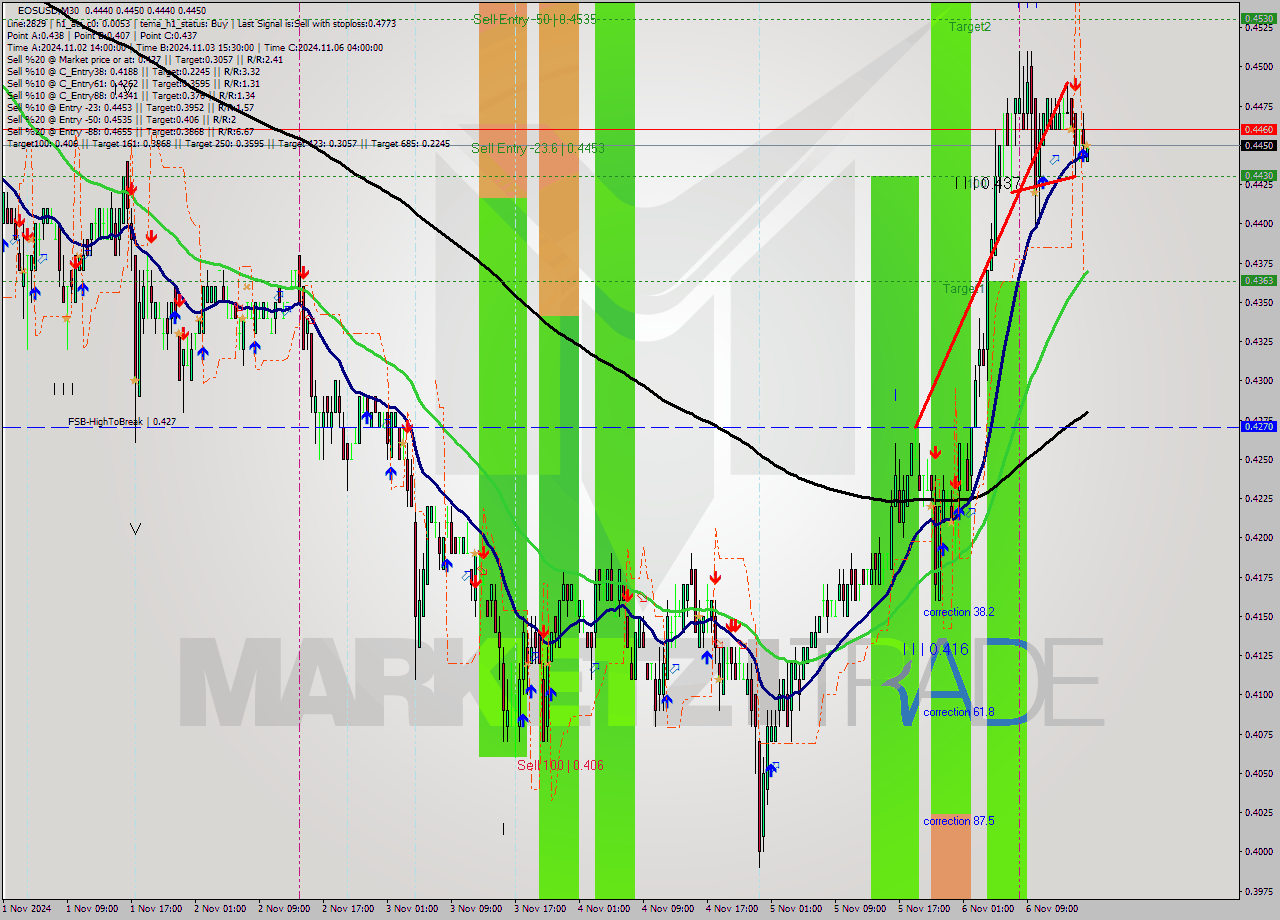
Task: Click the red 0.4460 price tag
Action: 1258,129
